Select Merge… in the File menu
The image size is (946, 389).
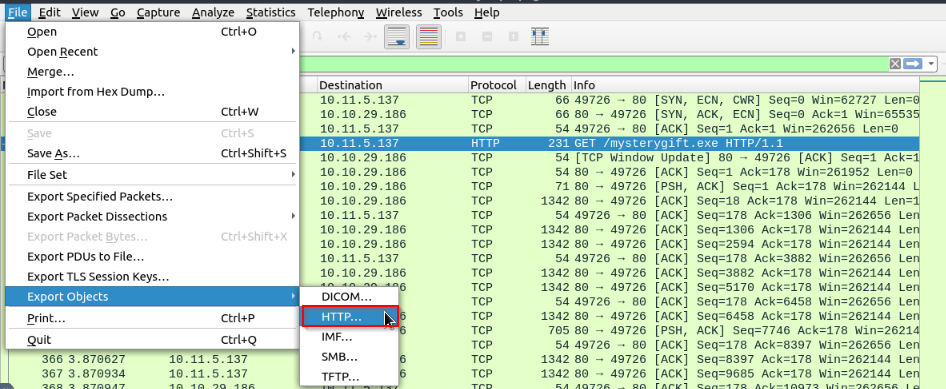click(x=152, y=72)
